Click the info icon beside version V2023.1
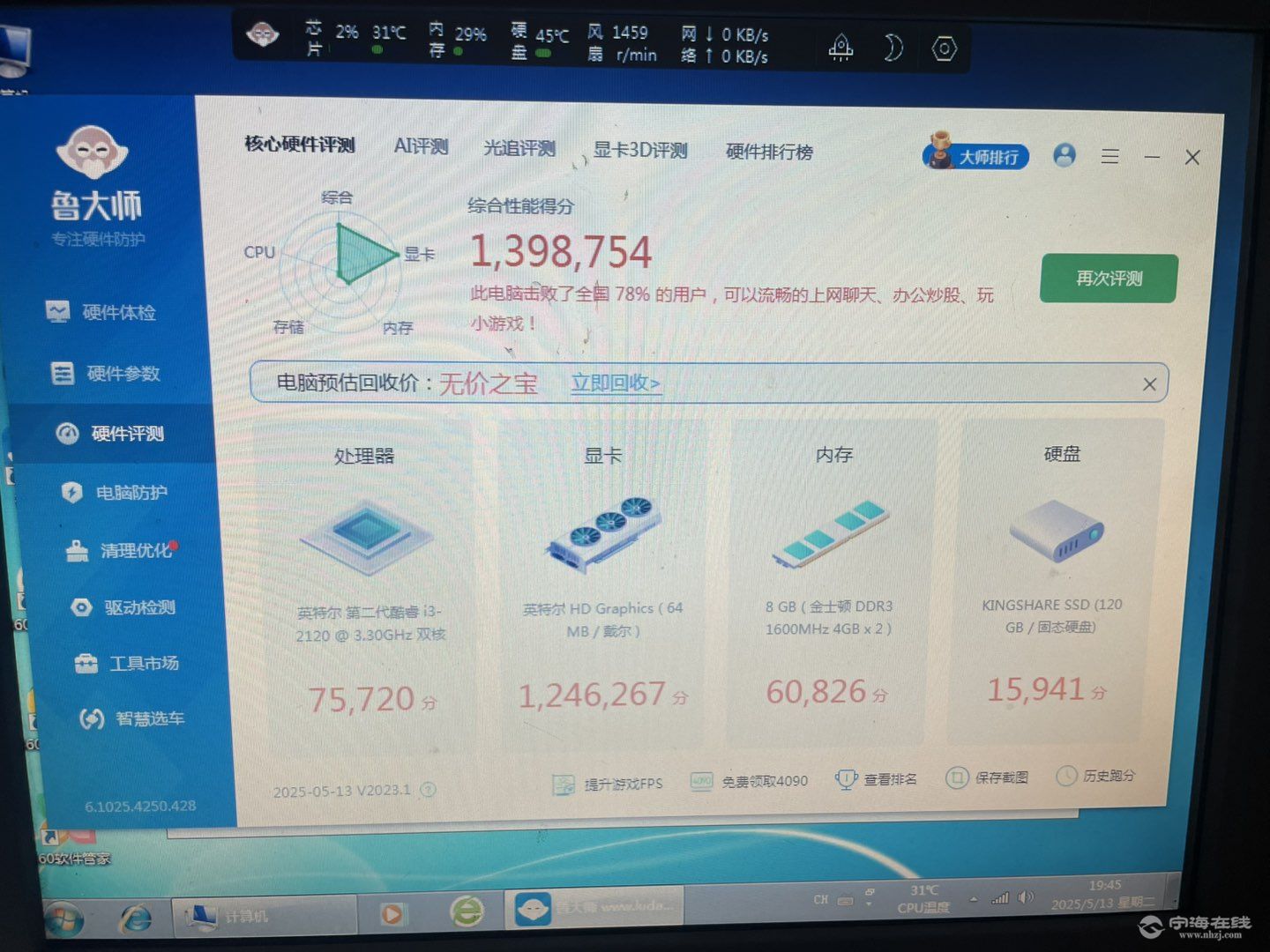 pyautogui.click(x=428, y=790)
